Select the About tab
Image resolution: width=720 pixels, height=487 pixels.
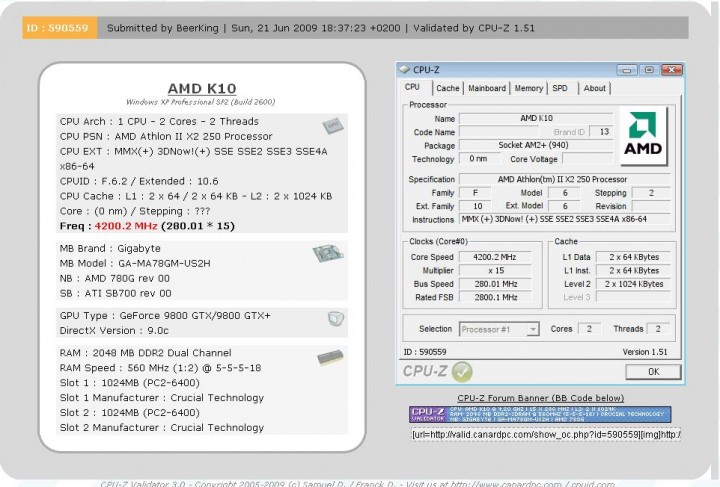[x=595, y=88]
